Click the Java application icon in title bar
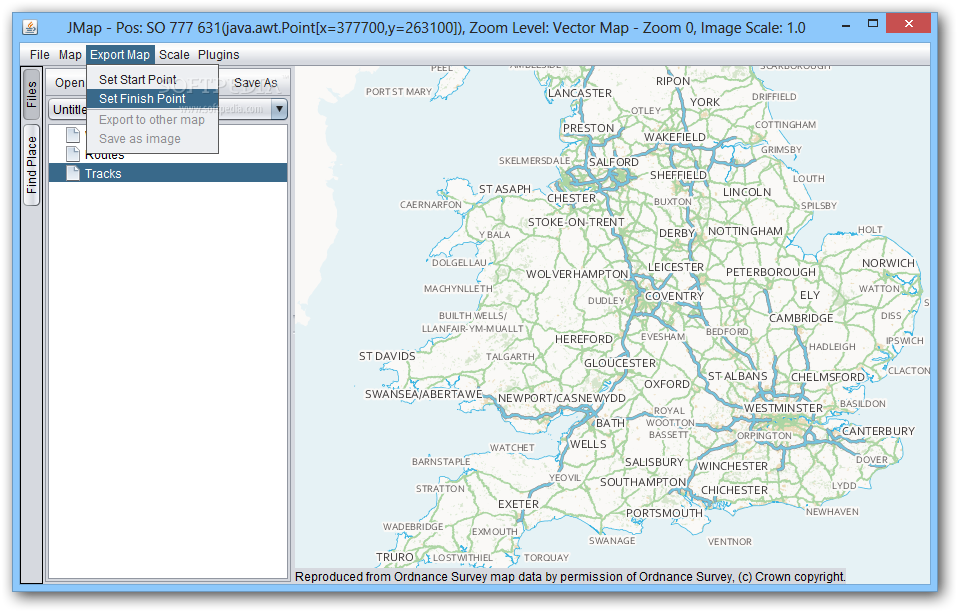The image size is (958, 612). 31,27
